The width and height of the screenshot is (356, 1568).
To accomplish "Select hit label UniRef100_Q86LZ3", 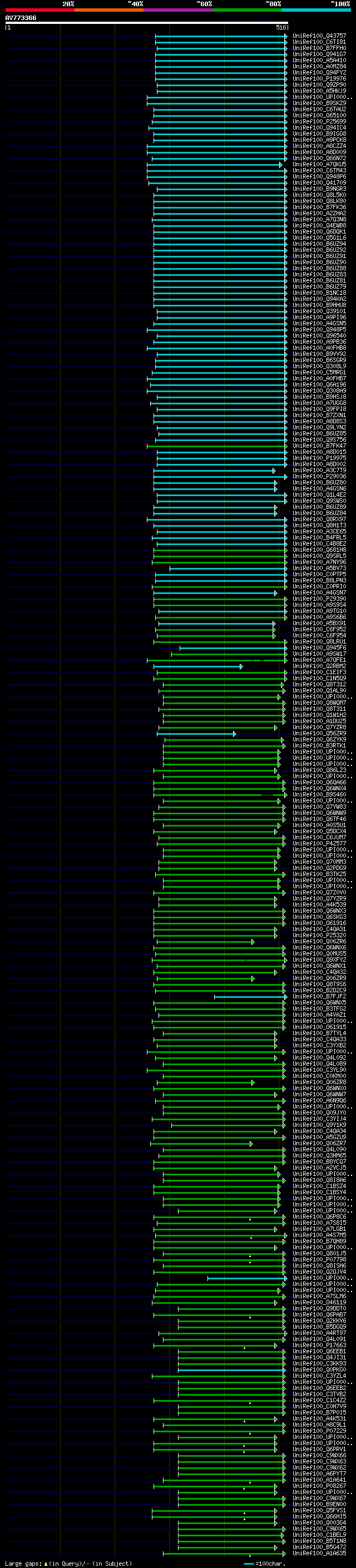I will (319, 770).
